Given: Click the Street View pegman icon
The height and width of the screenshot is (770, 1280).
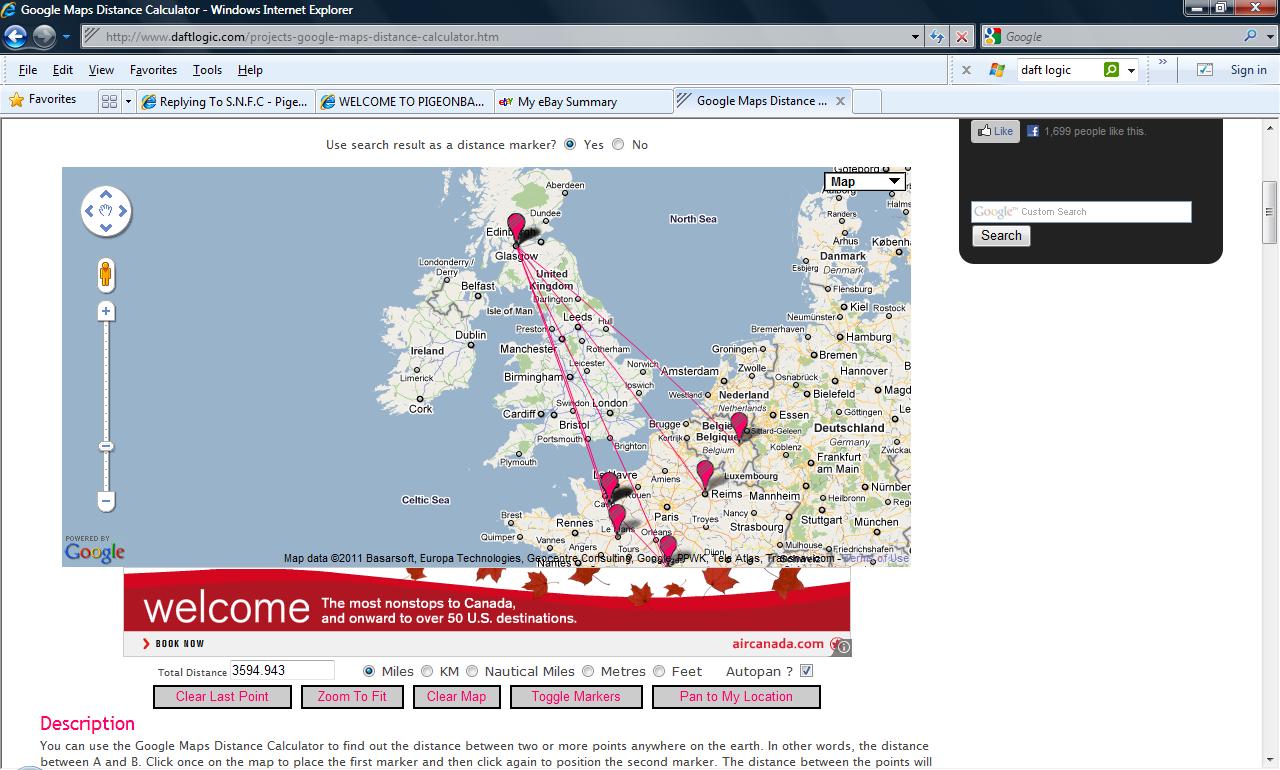Looking at the screenshot, I should 106,275.
